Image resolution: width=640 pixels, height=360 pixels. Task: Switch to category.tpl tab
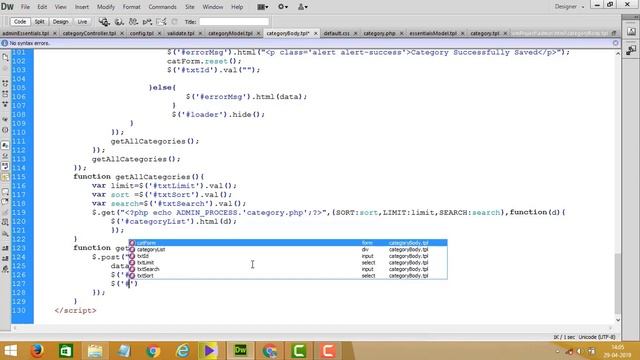[x=484, y=33]
